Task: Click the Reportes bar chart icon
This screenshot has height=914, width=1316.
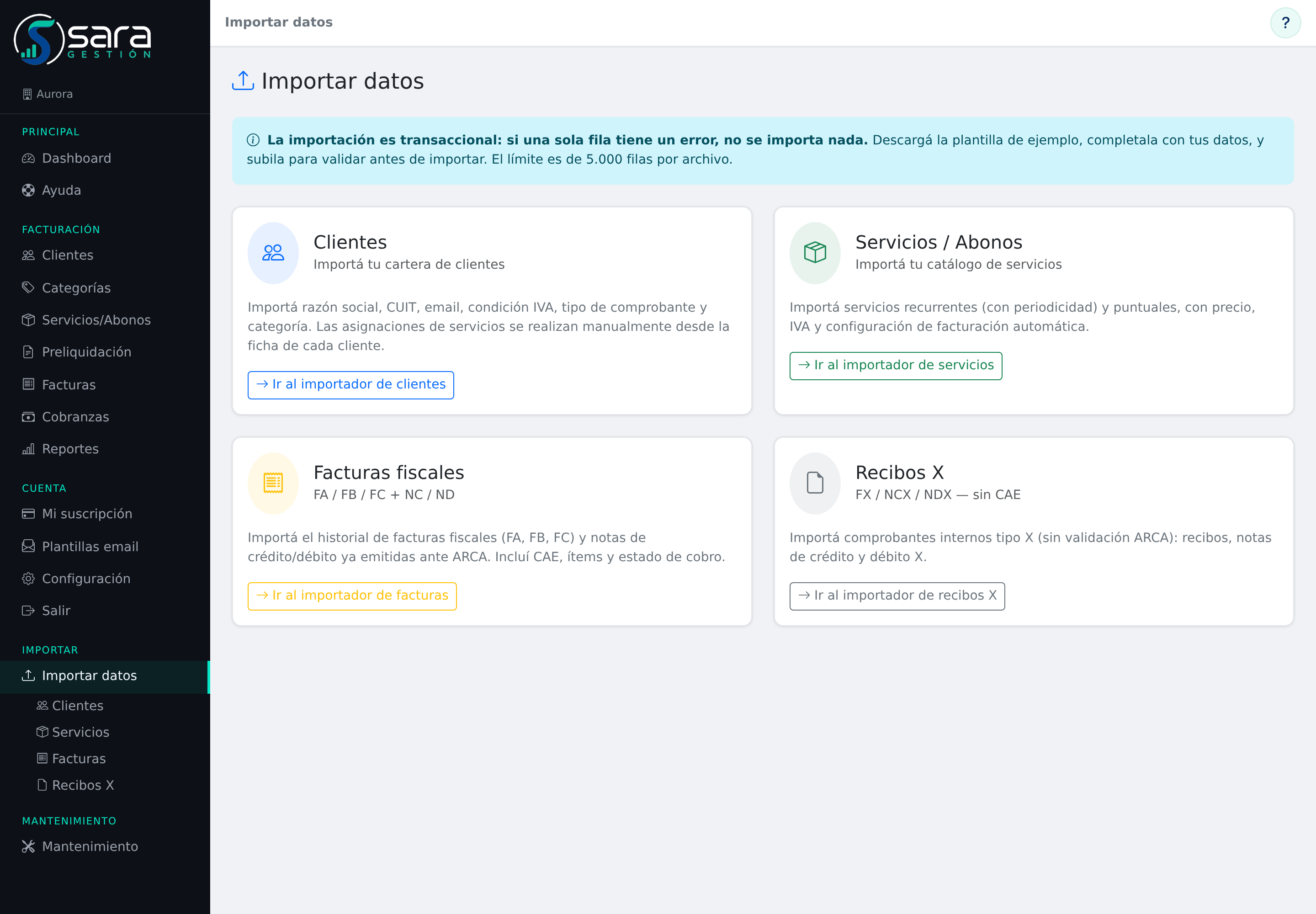Action: pyautogui.click(x=28, y=449)
